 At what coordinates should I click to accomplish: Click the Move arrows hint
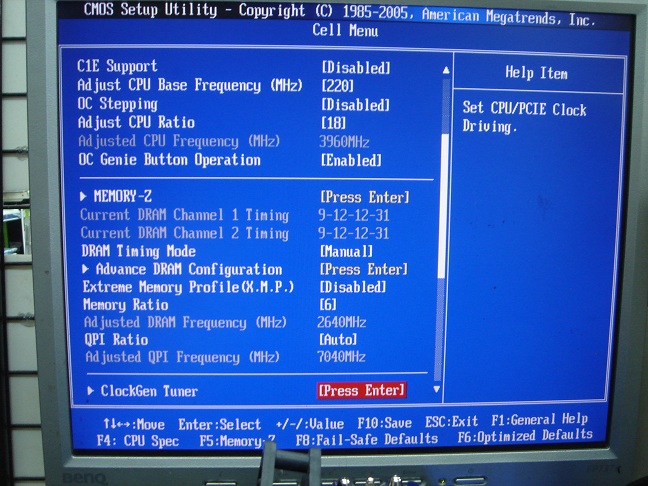point(134,424)
